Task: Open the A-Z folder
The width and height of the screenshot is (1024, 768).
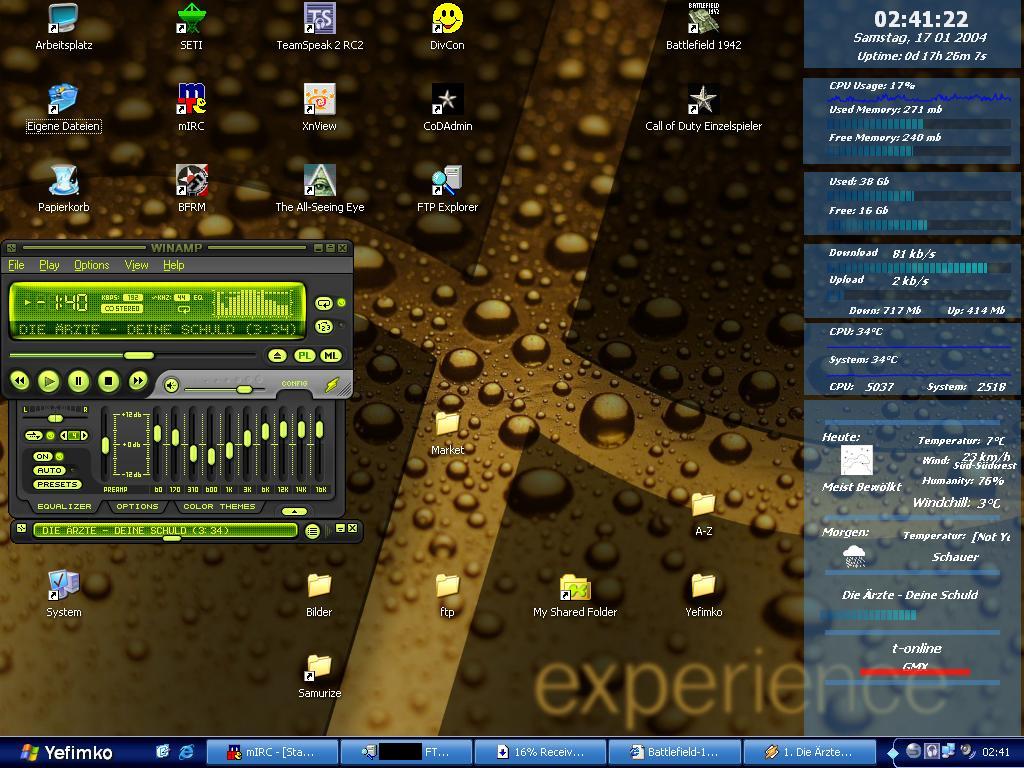Action: (703, 514)
